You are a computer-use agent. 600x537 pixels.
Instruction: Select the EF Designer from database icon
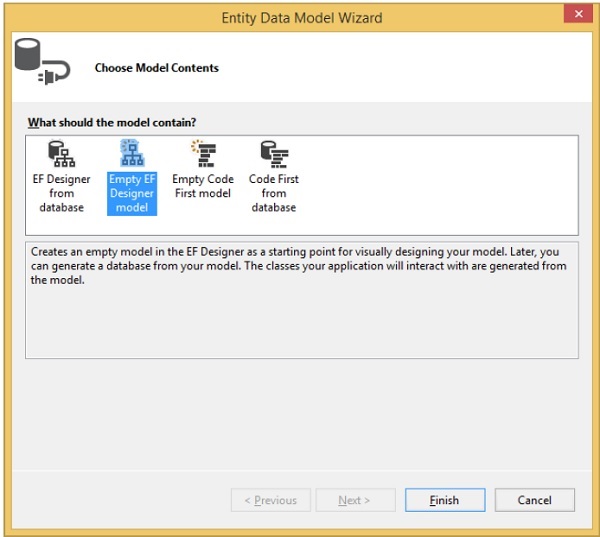pyautogui.click(x=62, y=155)
